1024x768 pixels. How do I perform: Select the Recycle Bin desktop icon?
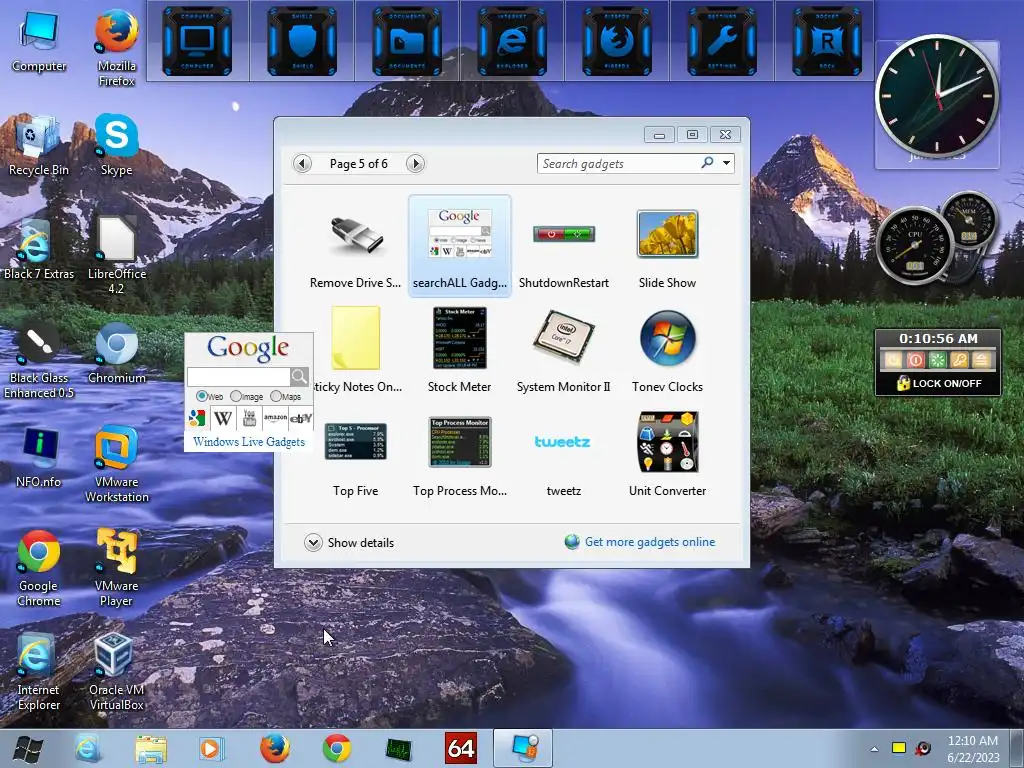(39, 145)
